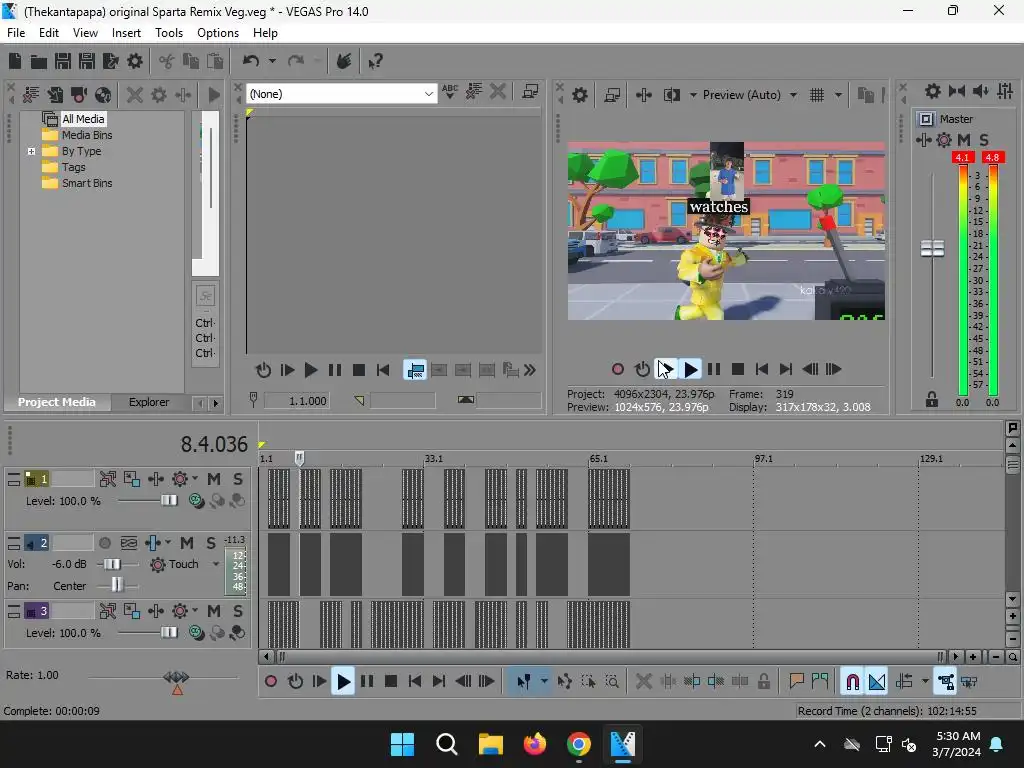The height and width of the screenshot is (768, 1024).
Task: Click the 8.4.036 timecode display
Action: point(214,445)
